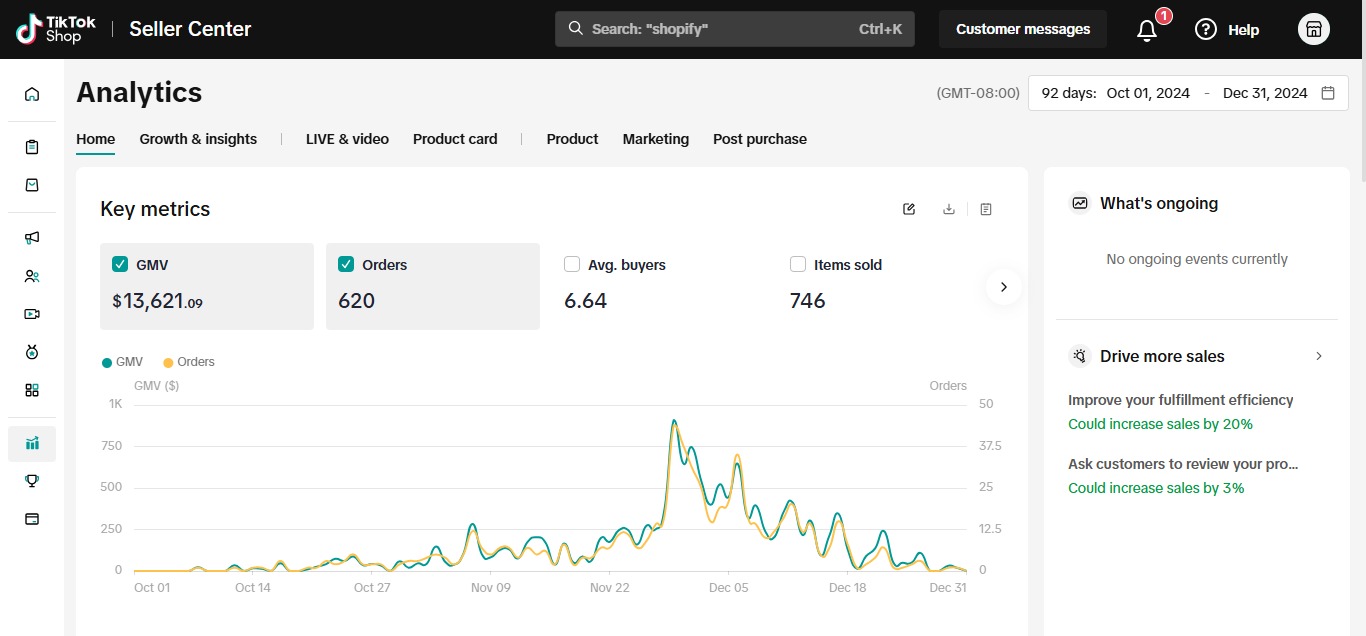Click the end date Dec 31, 2024
The width and height of the screenshot is (1366, 636).
coord(1265,93)
